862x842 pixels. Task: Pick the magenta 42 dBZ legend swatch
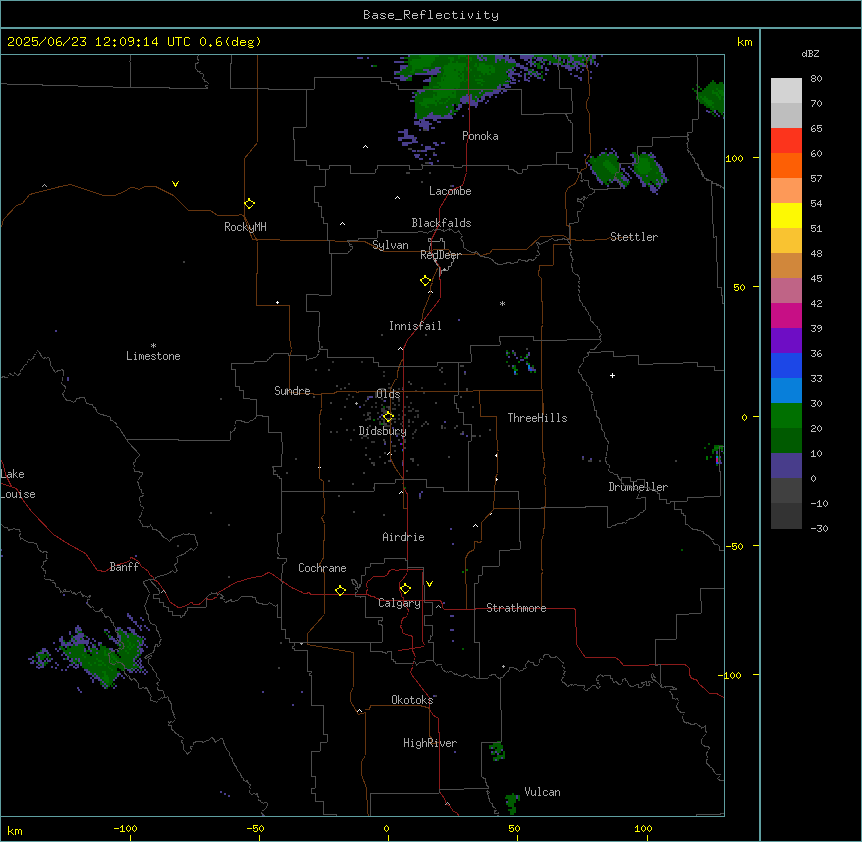[786, 315]
